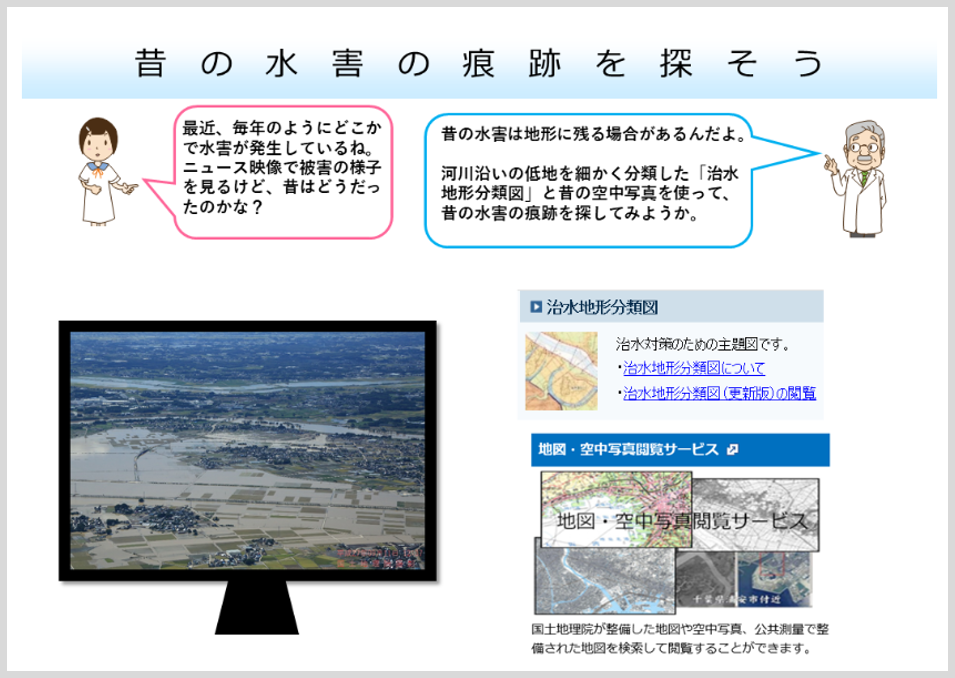
Task: Click the black monitor stand graphic
Action: (256, 607)
